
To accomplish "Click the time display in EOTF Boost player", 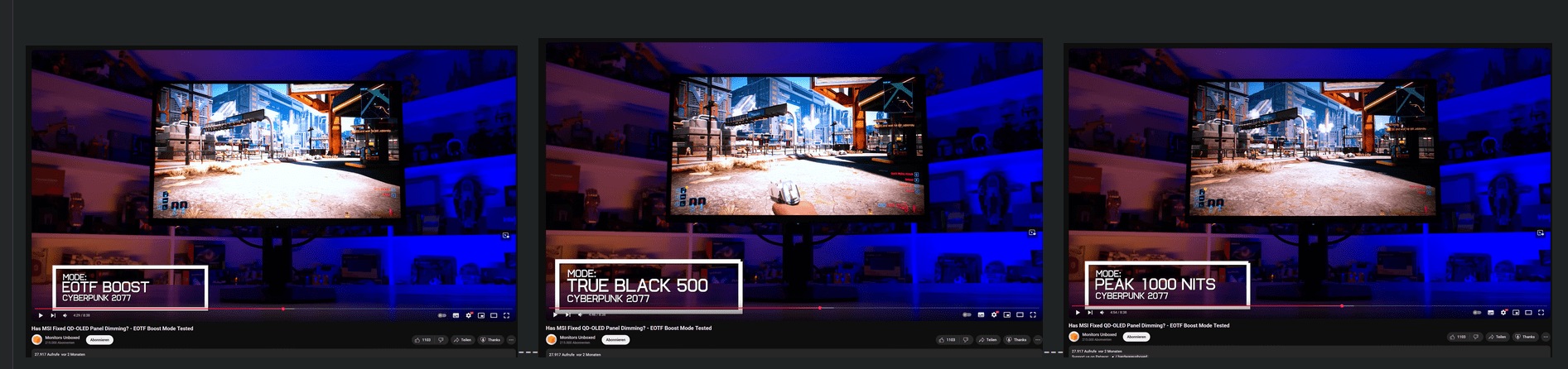I will (x=81, y=315).
